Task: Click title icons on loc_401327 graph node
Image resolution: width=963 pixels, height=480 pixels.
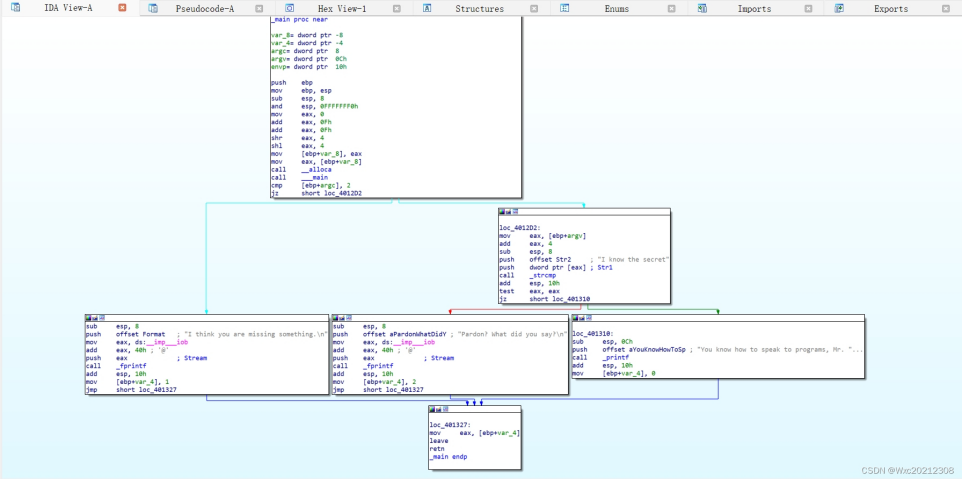Action: point(437,410)
